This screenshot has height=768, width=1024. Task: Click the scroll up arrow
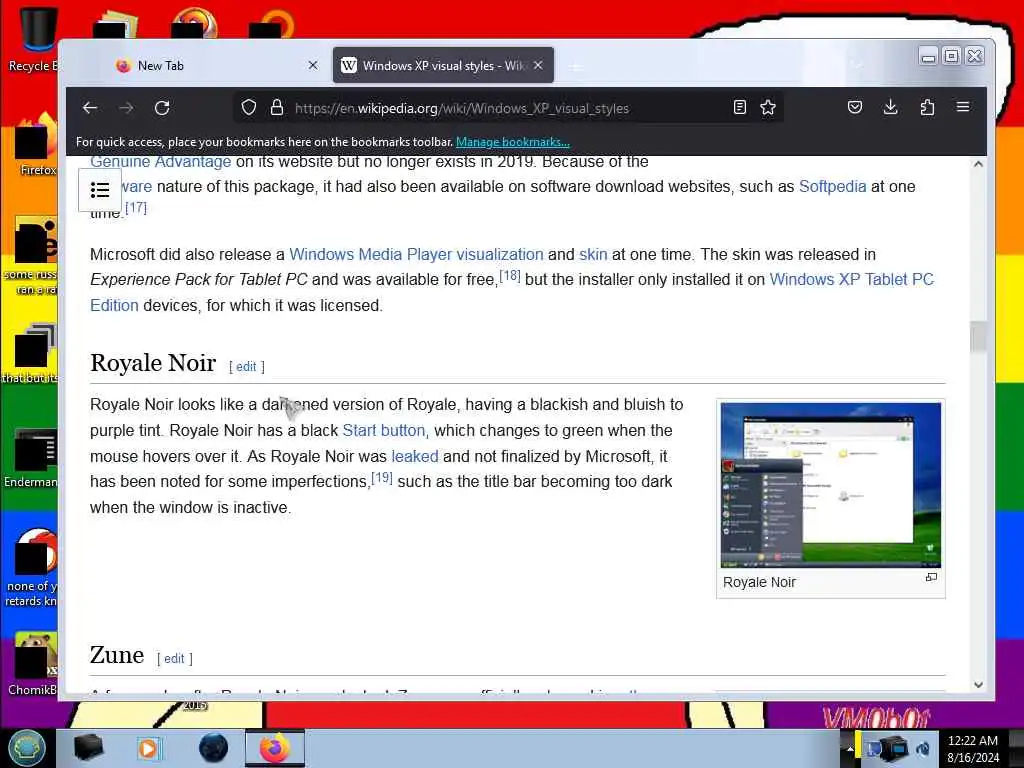(978, 164)
